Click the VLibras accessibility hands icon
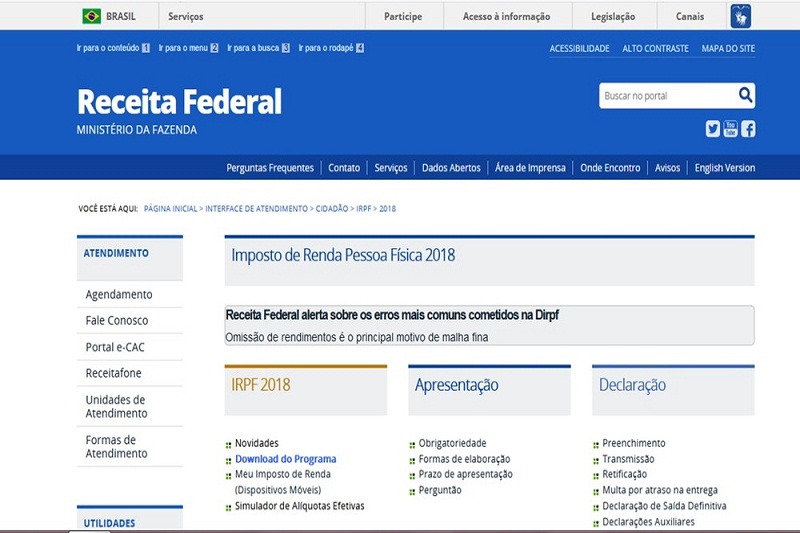The image size is (800, 533). (740, 16)
